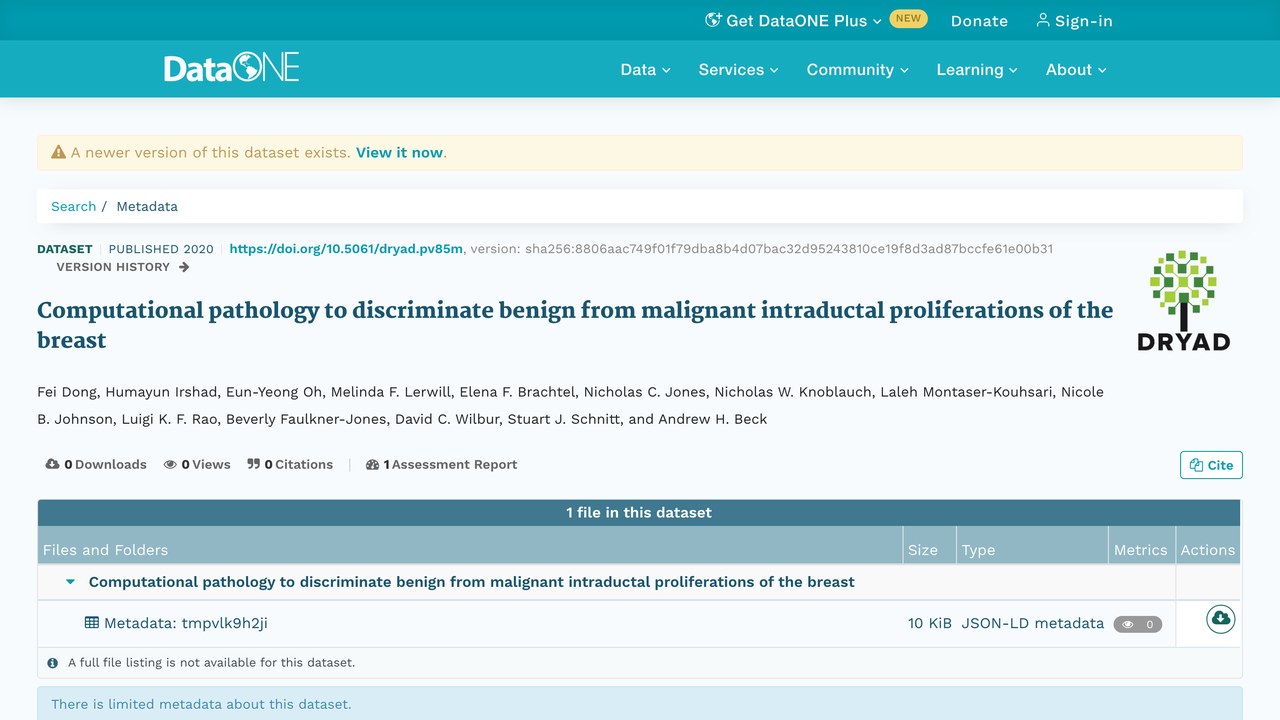Viewport: 1280px width, 720px height.
Task: Click the DataONE logo
Action: pyautogui.click(x=232, y=68)
